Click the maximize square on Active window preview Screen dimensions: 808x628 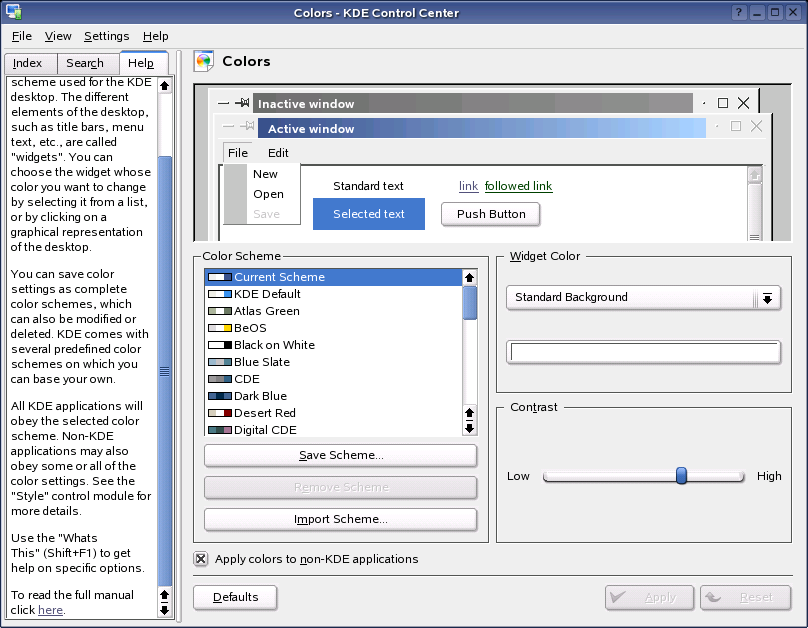tap(736, 126)
